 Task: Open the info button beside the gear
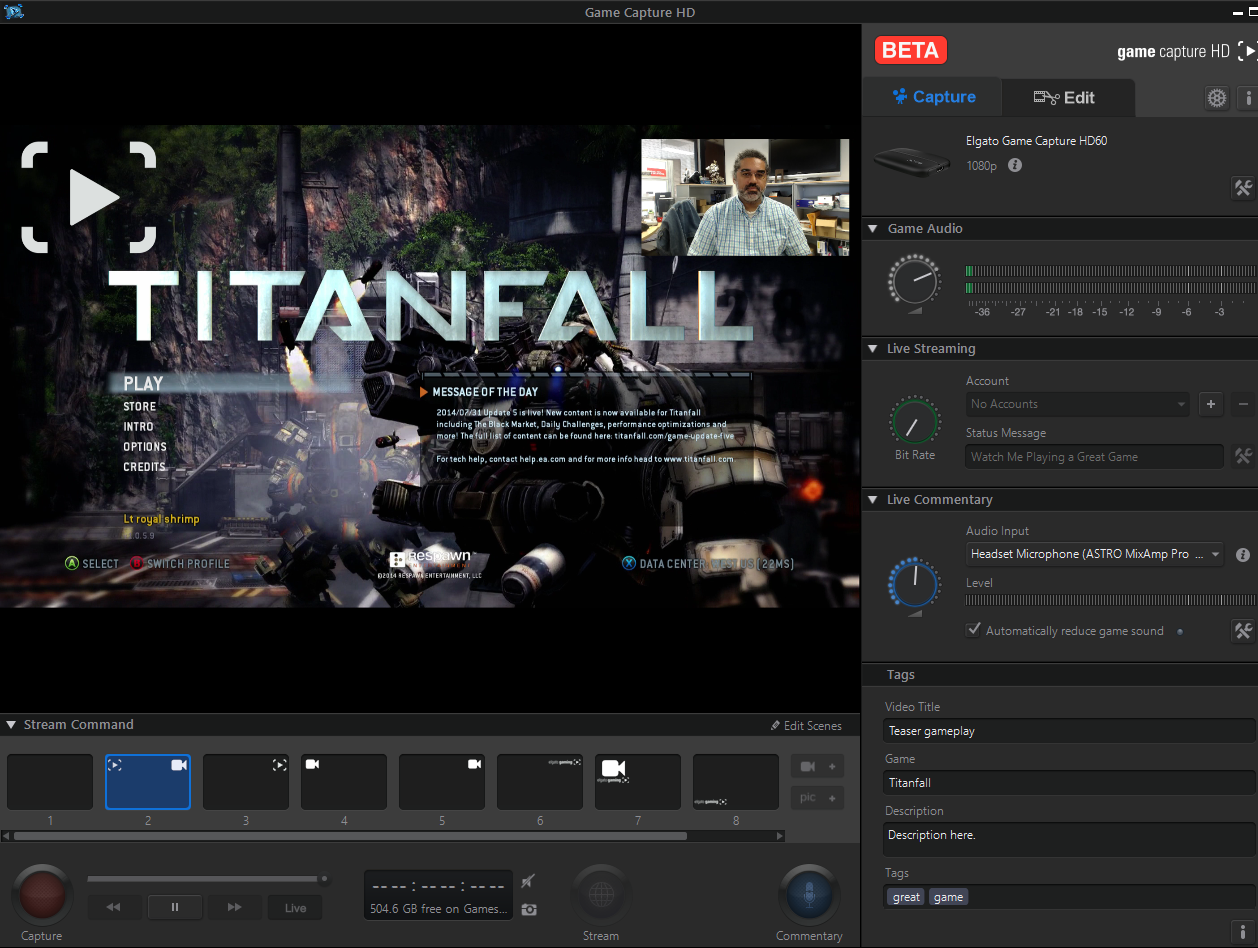(x=1248, y=98)
